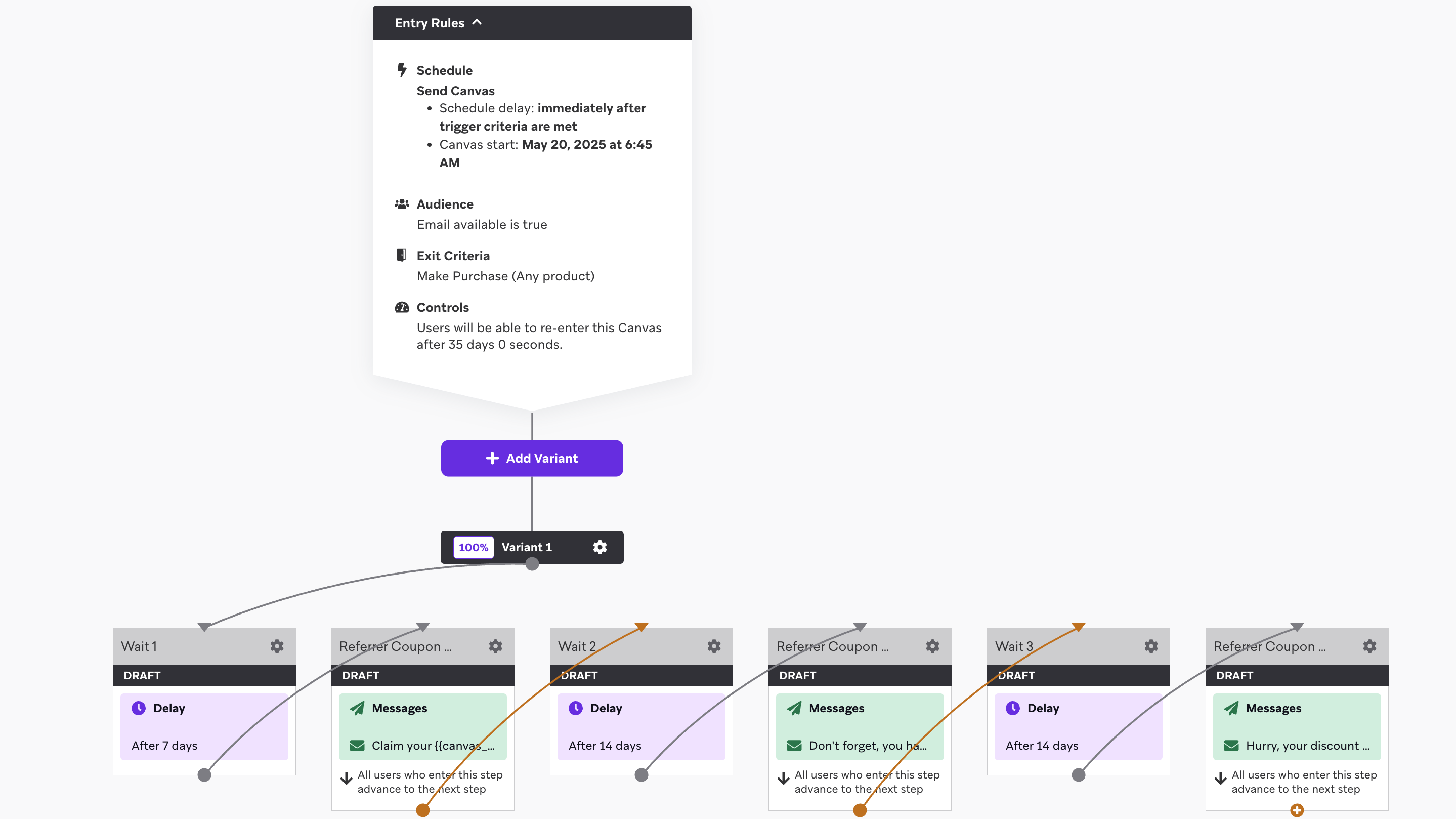The width and height of the screenshot is (1456, 819).
Task: Open second Referrer Coupon step gear
Action: (932, 646)
